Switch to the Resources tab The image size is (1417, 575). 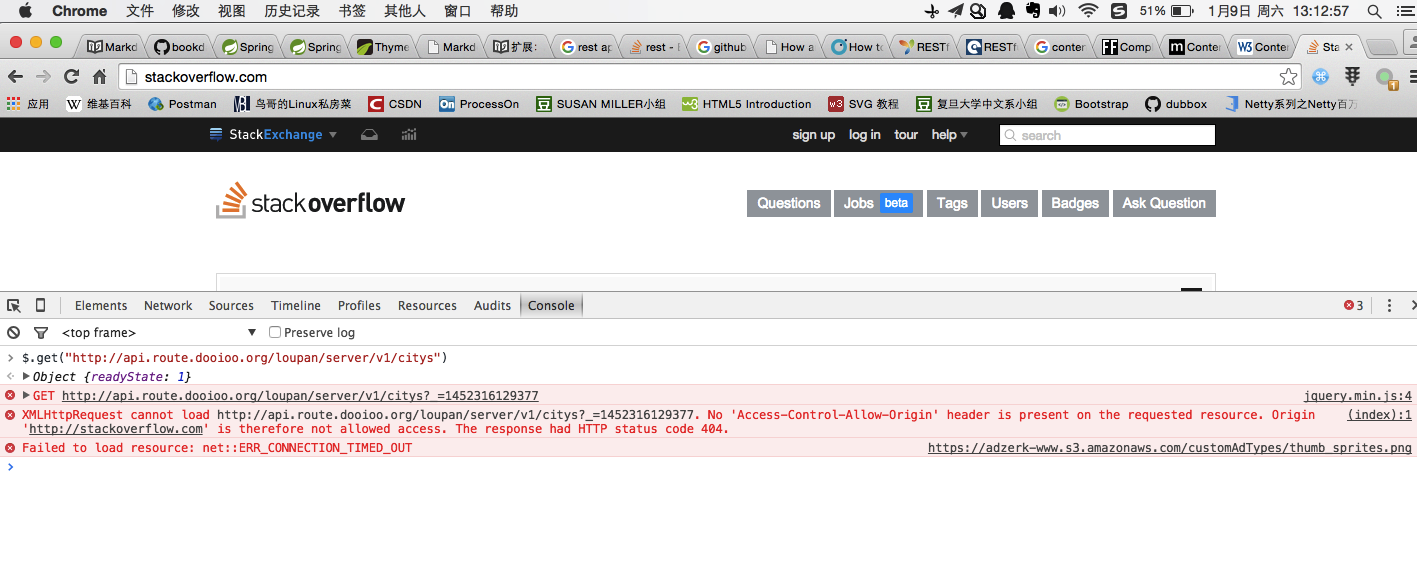(427, 305)
